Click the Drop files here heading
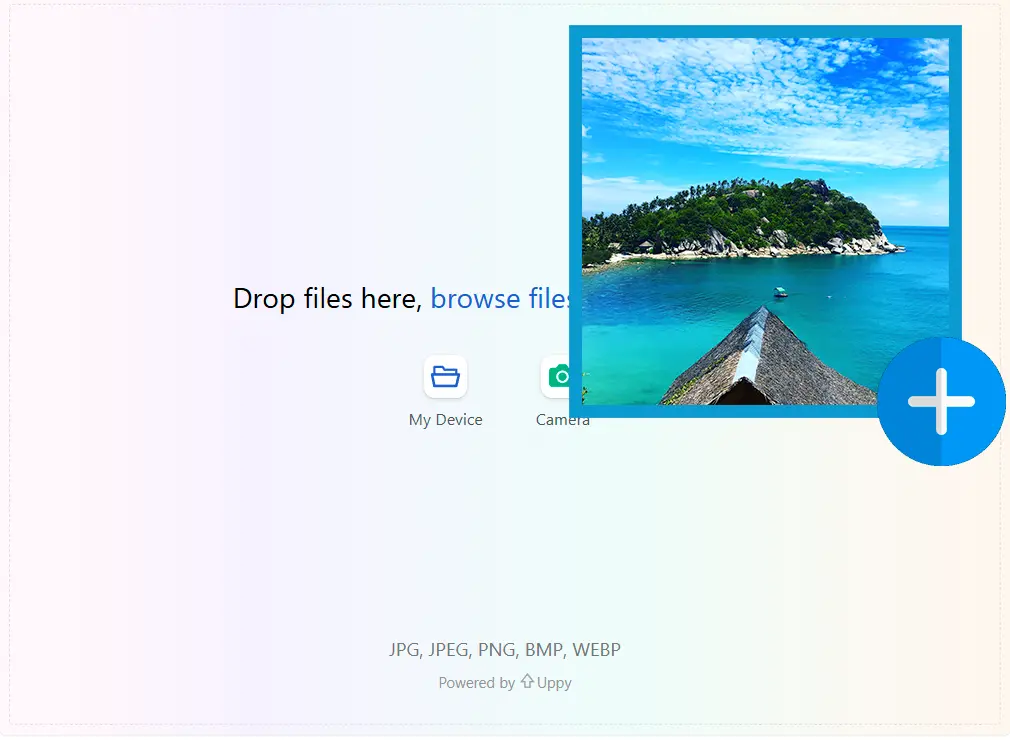Viewport: 1010px width, 740px height. click(326, 298)
